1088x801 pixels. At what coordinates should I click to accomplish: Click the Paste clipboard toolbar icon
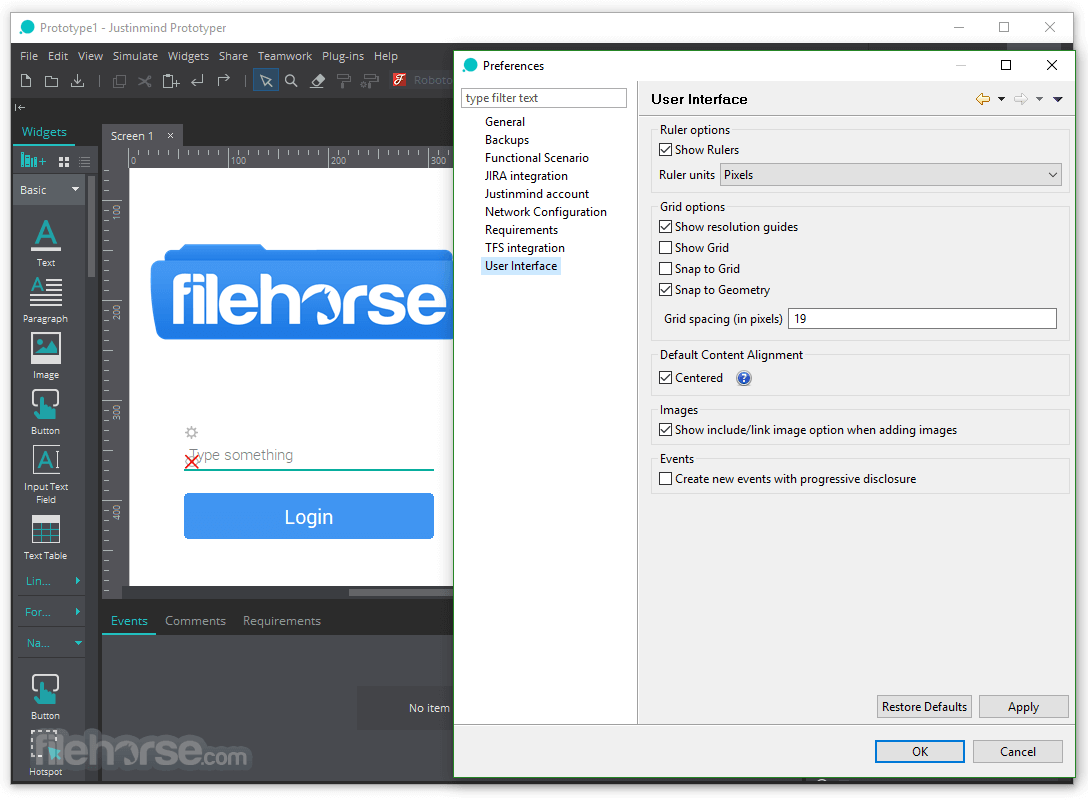coord(171,81)
